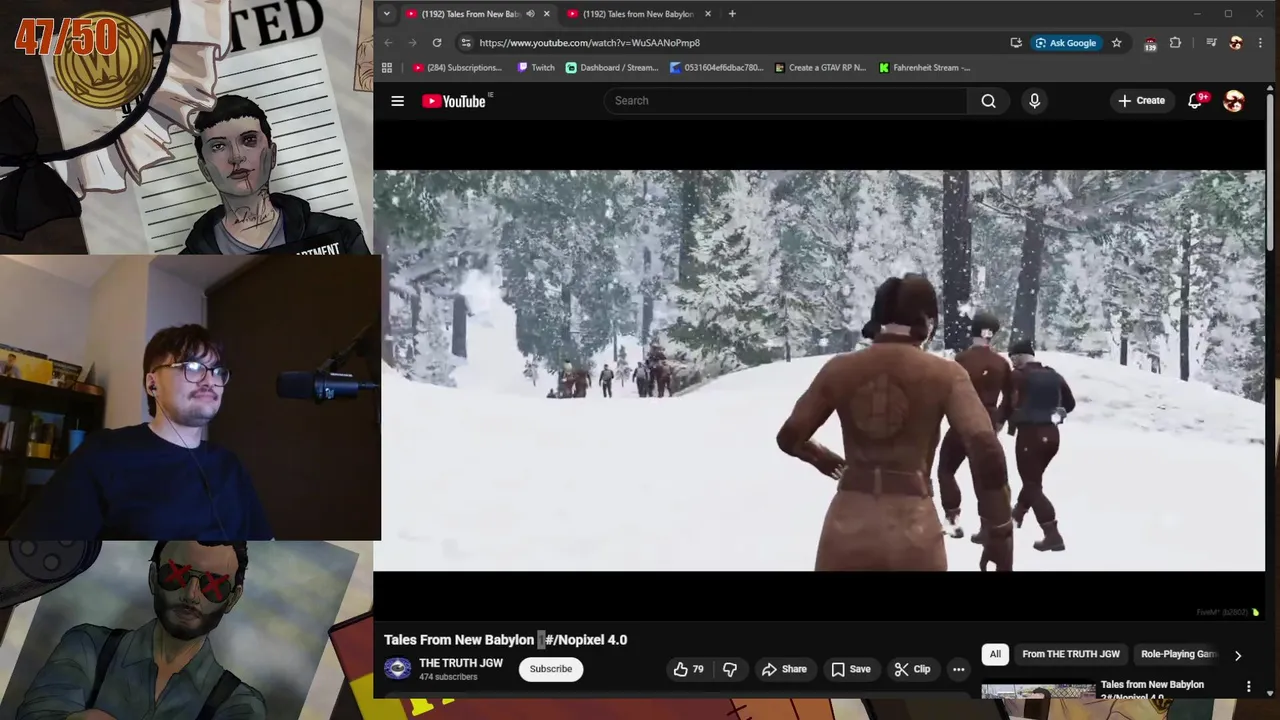Click the Share button

784,669
